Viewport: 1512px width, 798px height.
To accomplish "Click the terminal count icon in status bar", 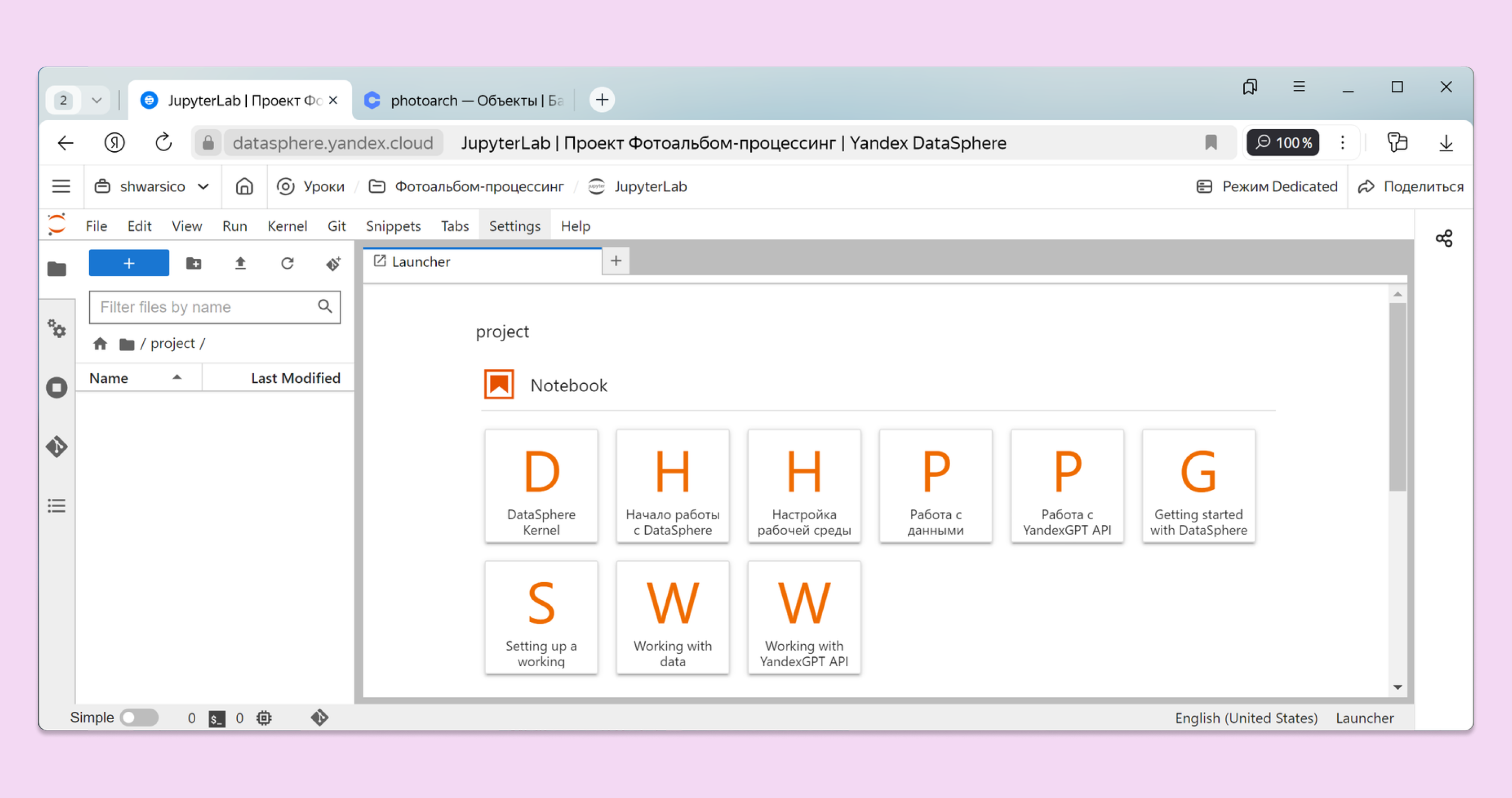I will (217, 718).
